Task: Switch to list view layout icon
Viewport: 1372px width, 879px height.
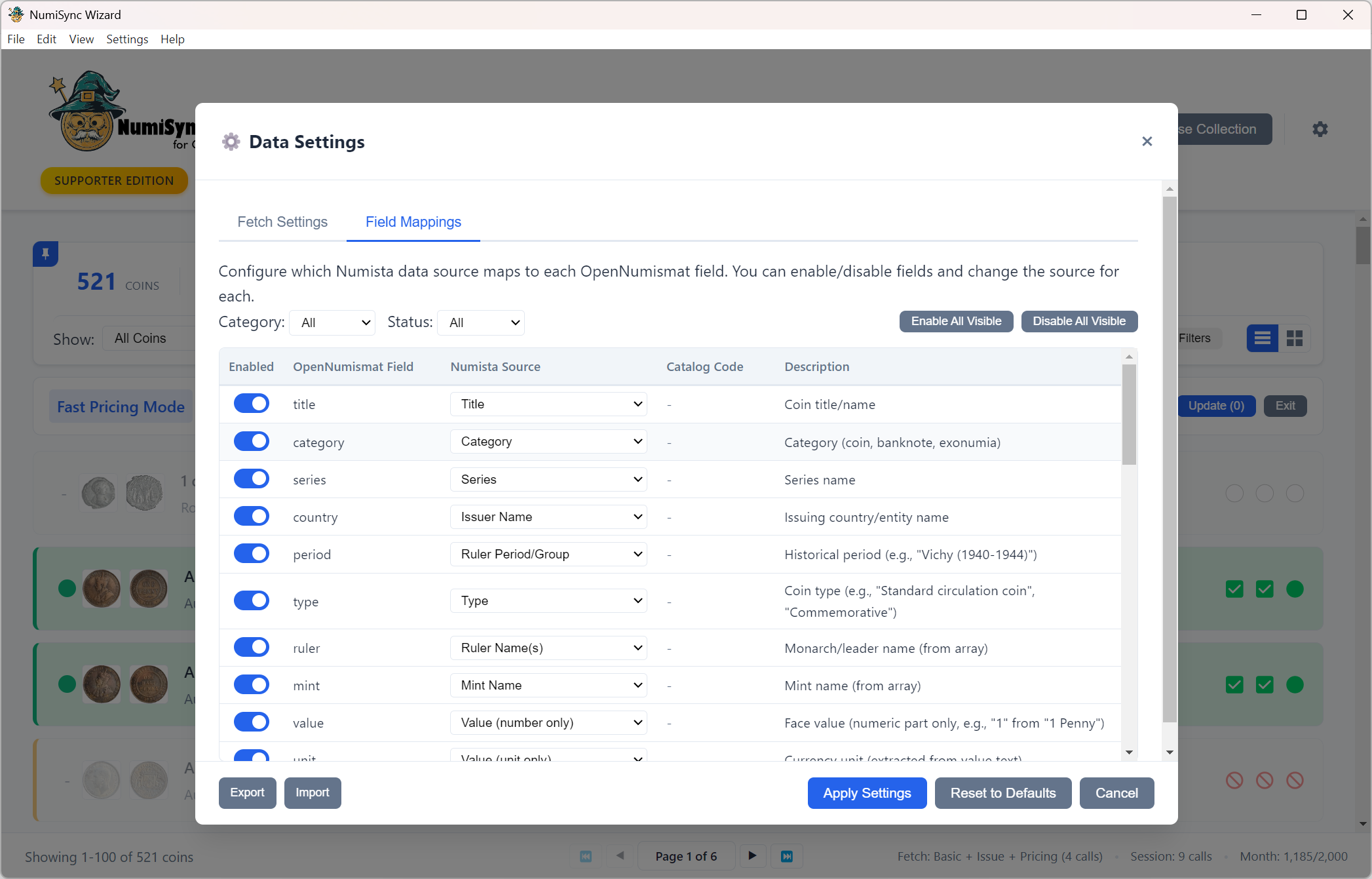Action: 1262,338
